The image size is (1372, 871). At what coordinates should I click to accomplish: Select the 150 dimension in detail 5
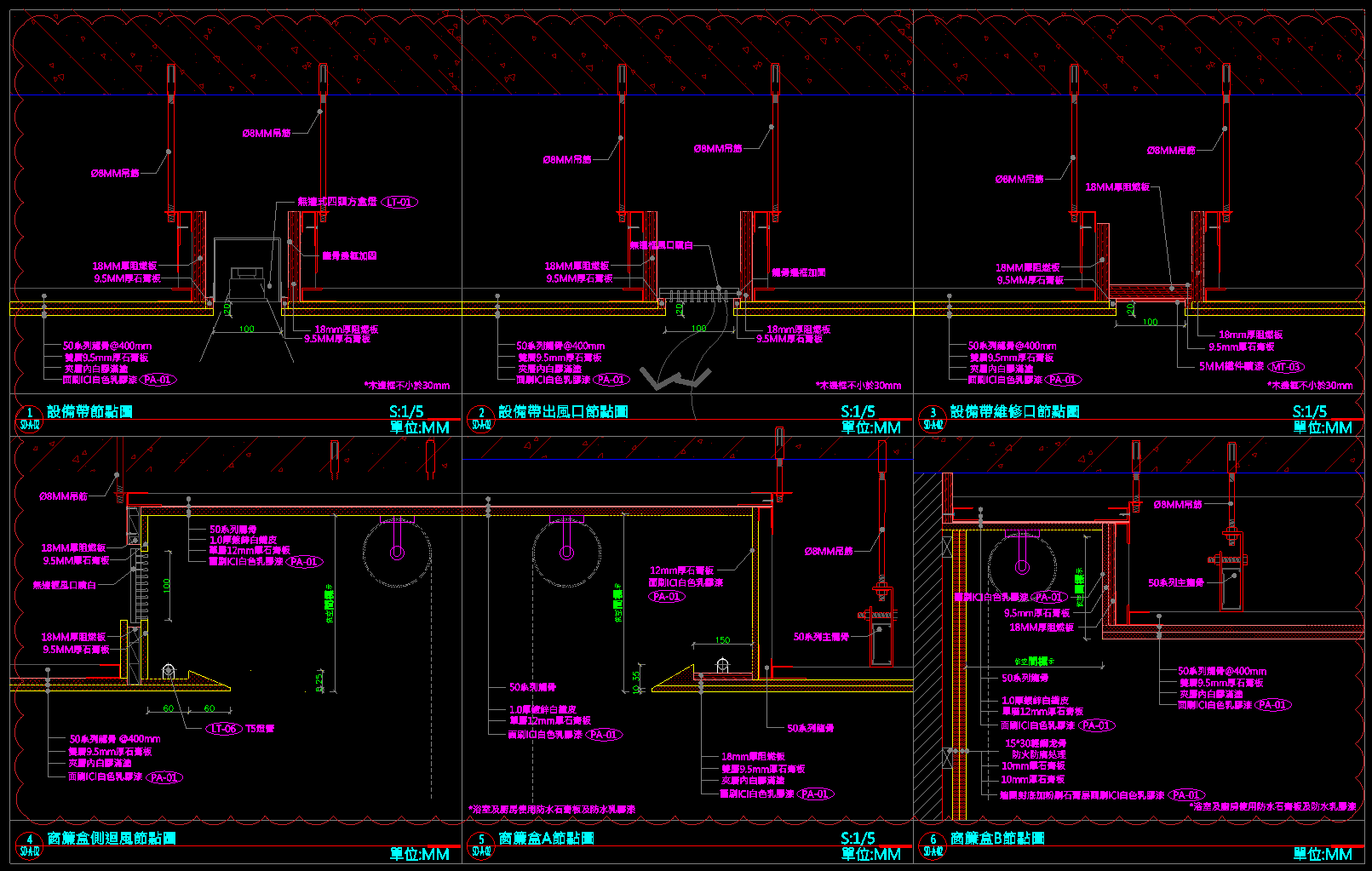(722, 640)
